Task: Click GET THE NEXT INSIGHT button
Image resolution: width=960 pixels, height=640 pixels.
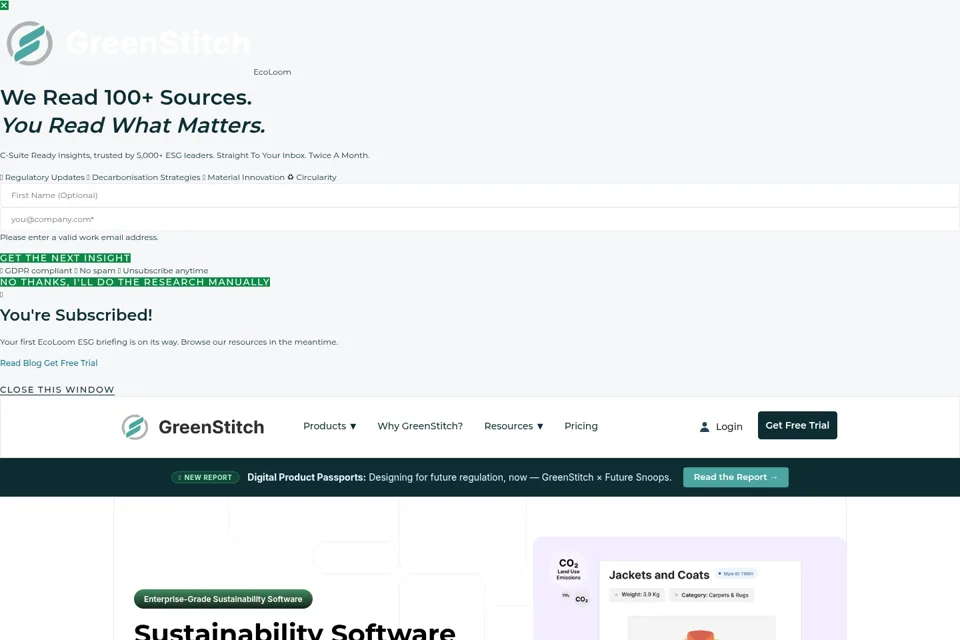Action: 66,258
